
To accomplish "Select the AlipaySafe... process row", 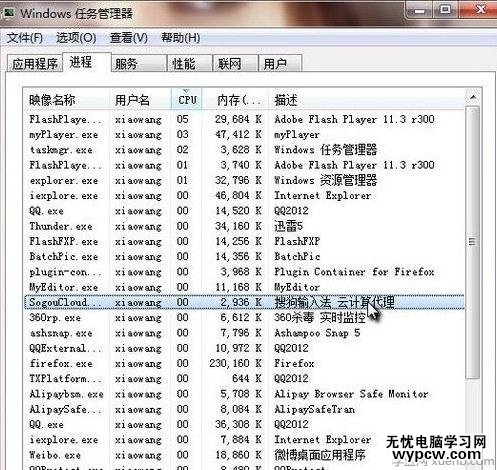I will [244, 409].
